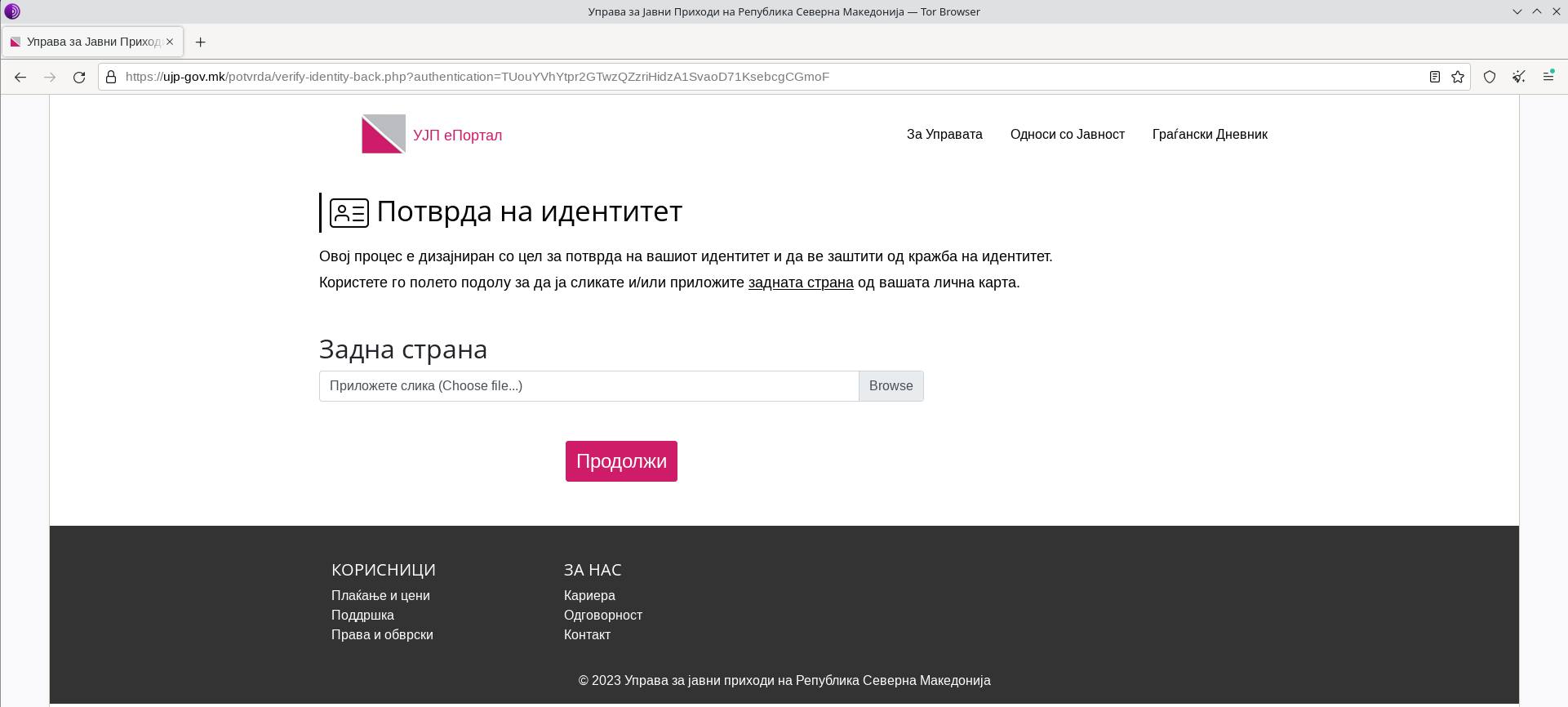This screenshot has height=707, width=1568.
Task: Open the Tor shield security level icon
Action: pyautogui.click(x=1490, y=77)
